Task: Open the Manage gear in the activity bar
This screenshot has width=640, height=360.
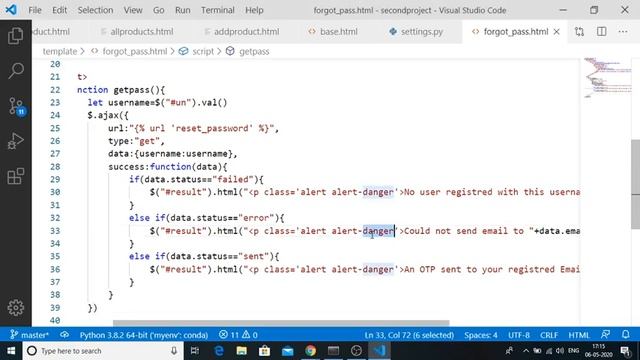Action: tap(16, 308)
